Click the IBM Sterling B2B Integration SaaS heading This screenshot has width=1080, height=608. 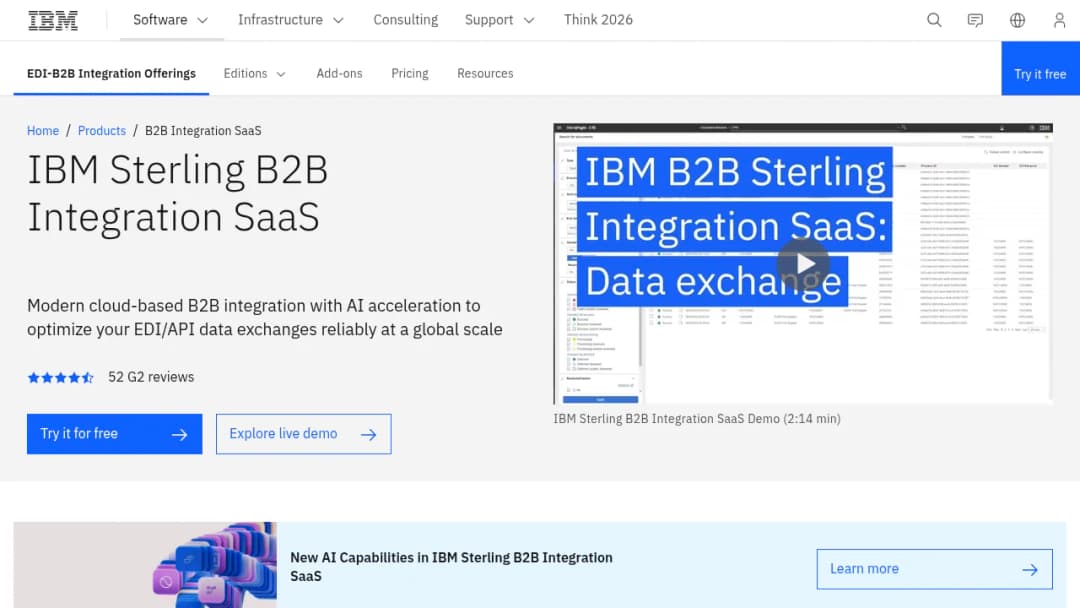(178, 193)
